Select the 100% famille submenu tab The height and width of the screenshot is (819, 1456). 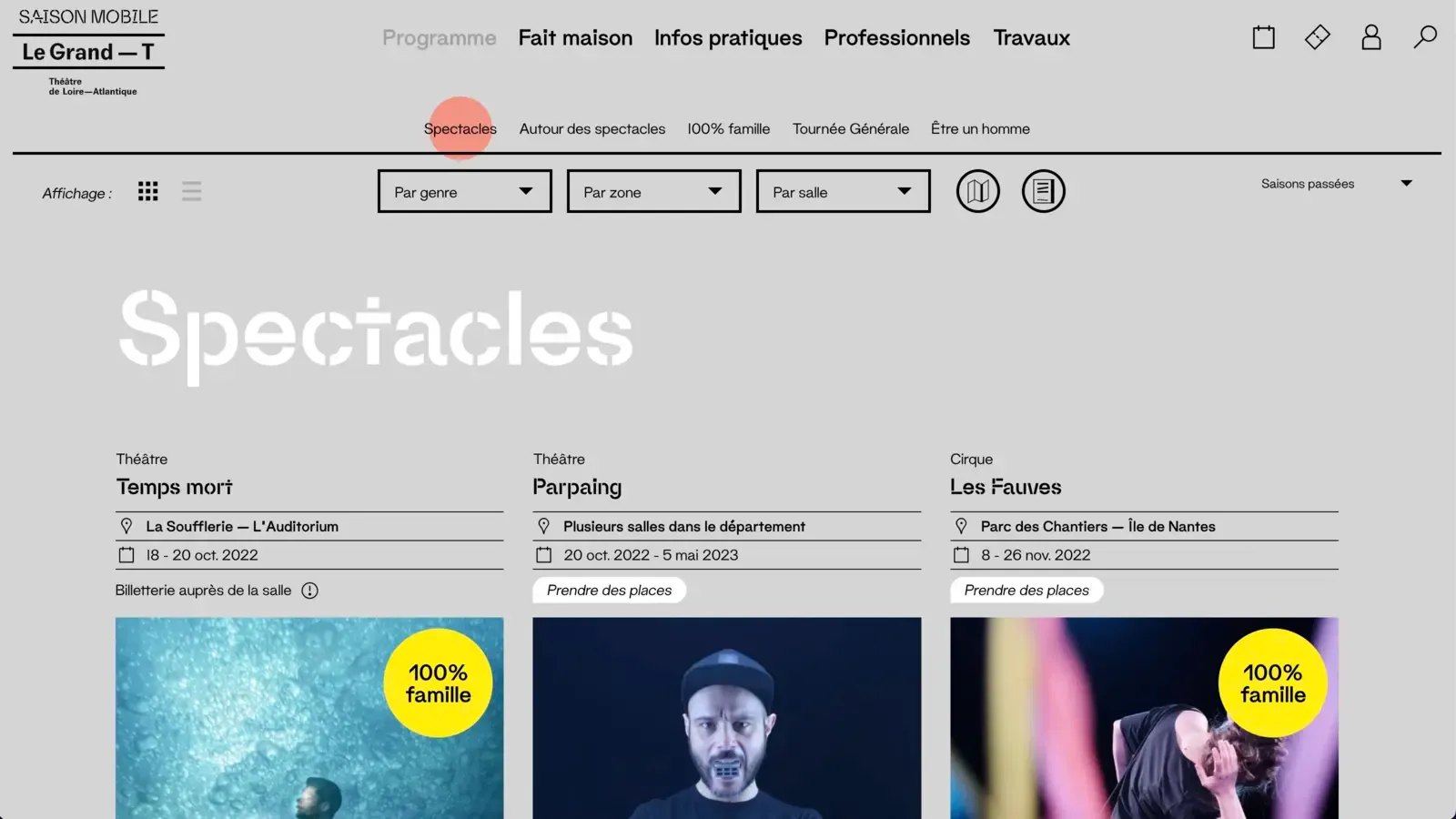pyautogui.click(x=728, y=129)
